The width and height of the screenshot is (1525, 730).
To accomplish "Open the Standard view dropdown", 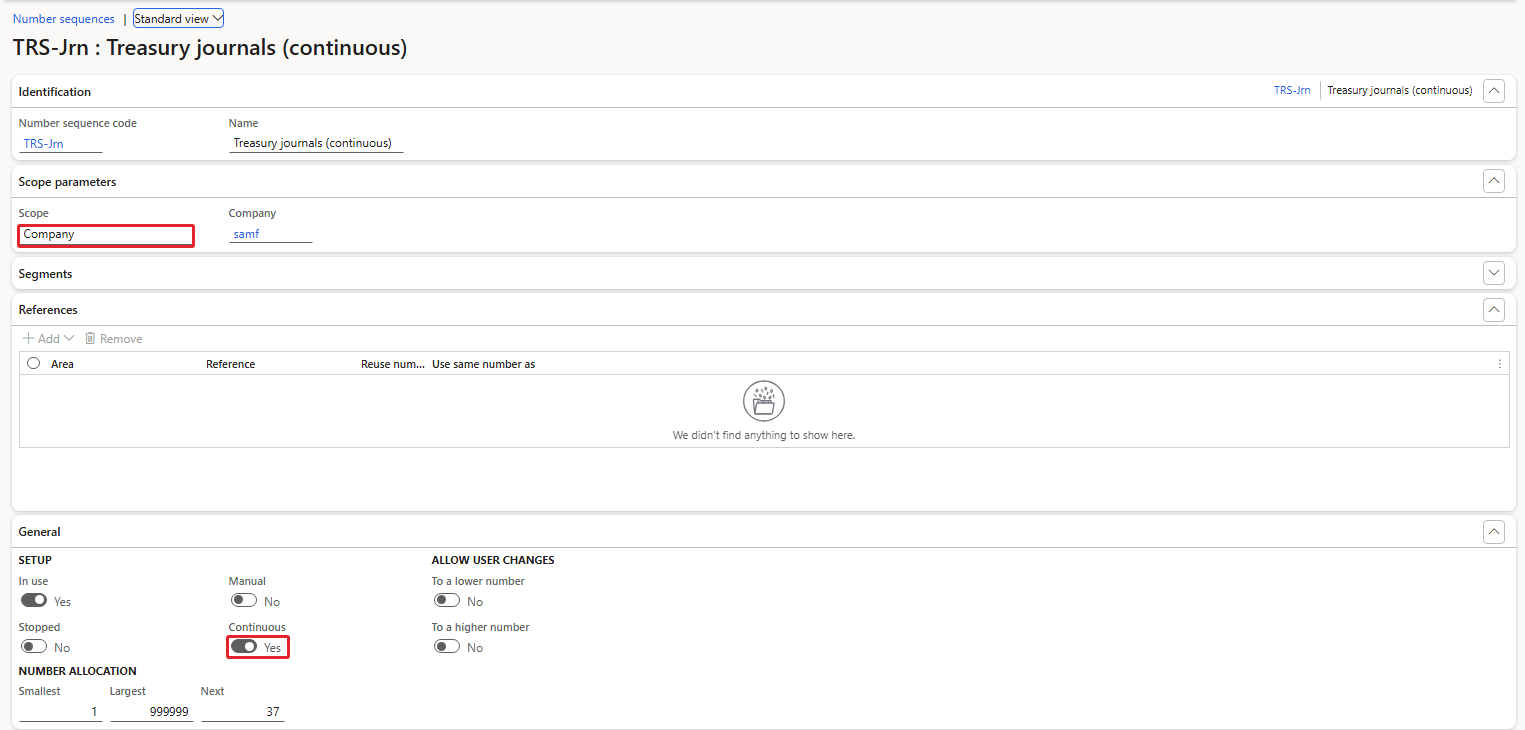I will (x=179, y=19).
